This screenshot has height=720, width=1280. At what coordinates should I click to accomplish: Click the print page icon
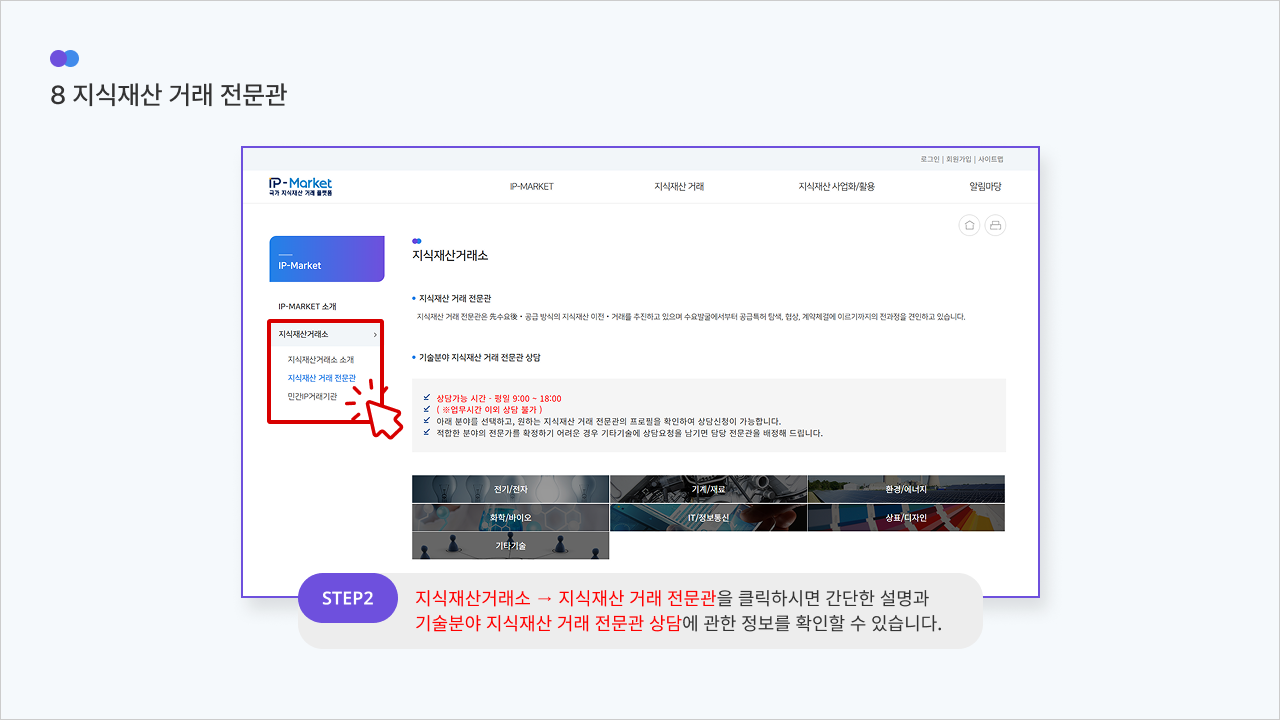[995, 225]
